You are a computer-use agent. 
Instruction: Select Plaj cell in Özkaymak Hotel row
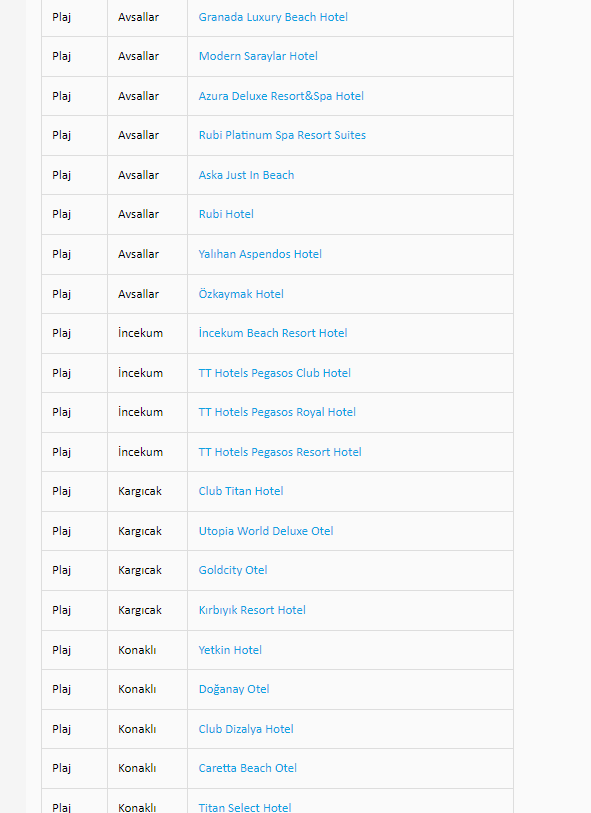tap(75, 293)
